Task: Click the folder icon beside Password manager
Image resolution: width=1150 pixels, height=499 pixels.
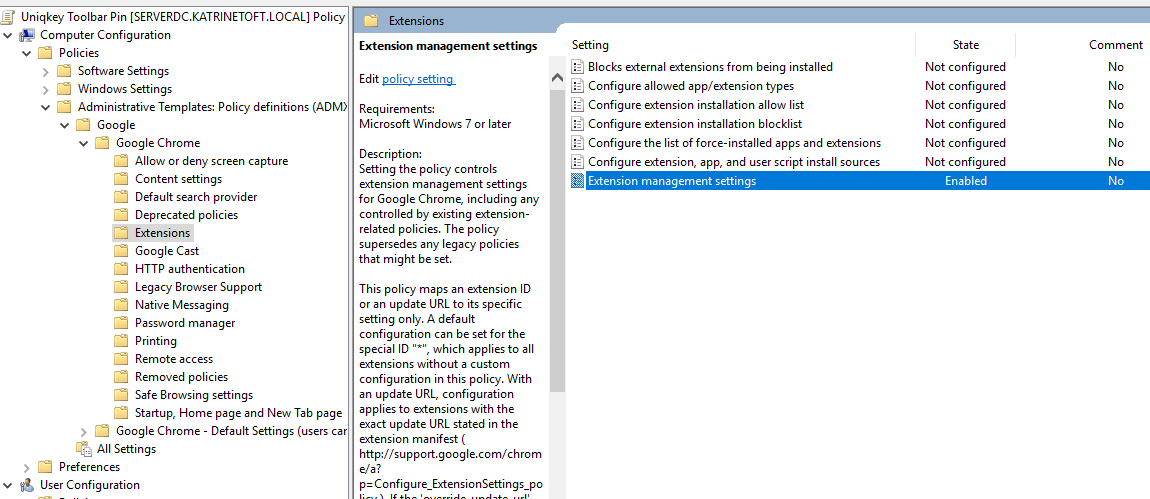Action: (121, 323)
